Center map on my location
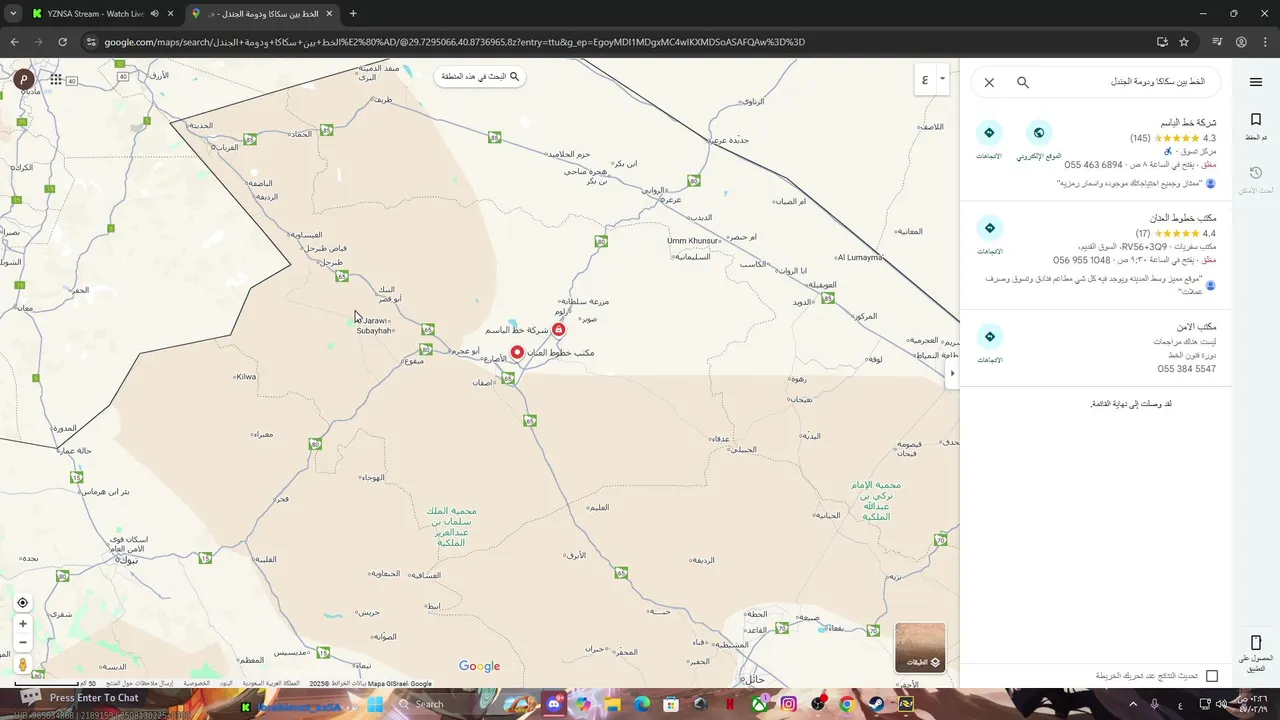This screenshot has height=720, width=1280. pos(22,603)
